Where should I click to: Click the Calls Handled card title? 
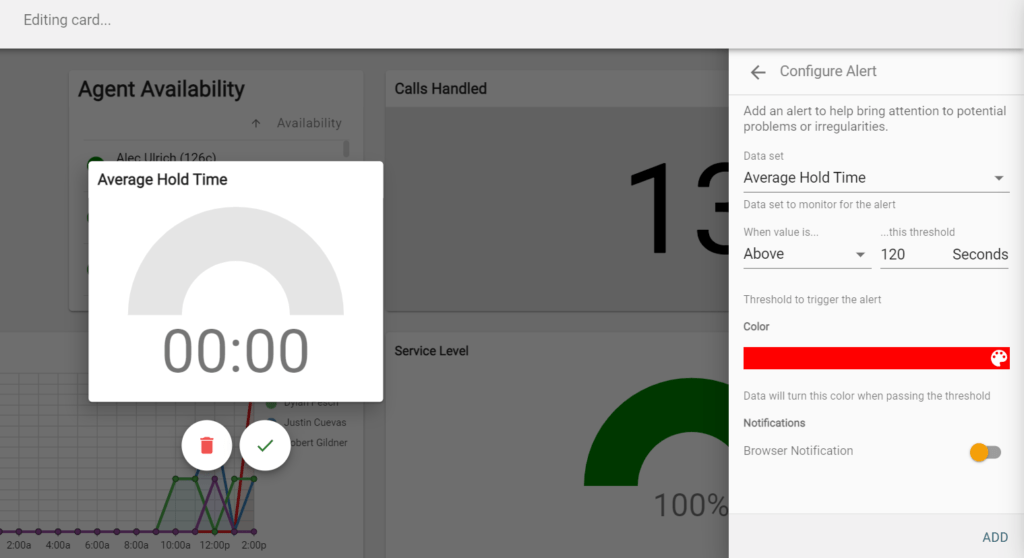440,89
